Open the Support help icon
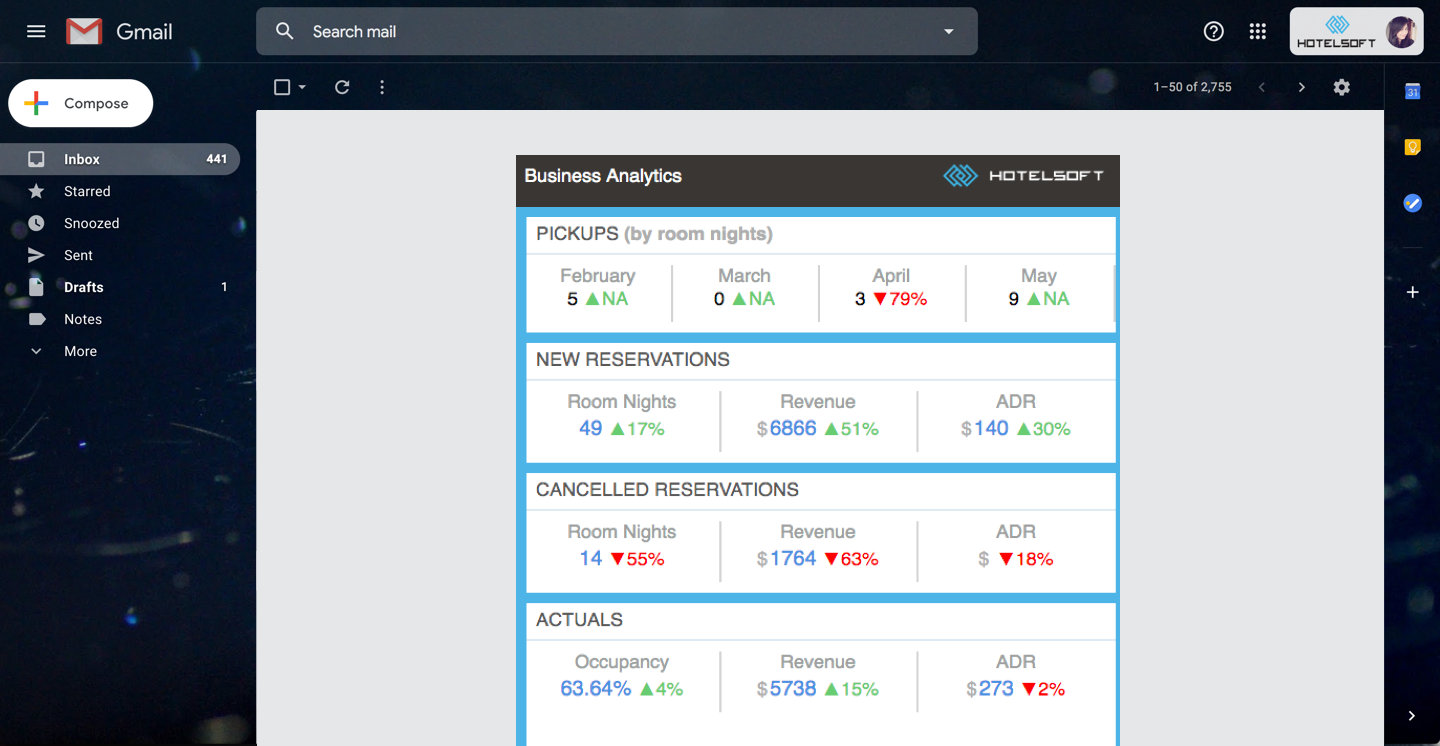The image size is (1440, 746). pyautogui.click(x=1213, y=31)
